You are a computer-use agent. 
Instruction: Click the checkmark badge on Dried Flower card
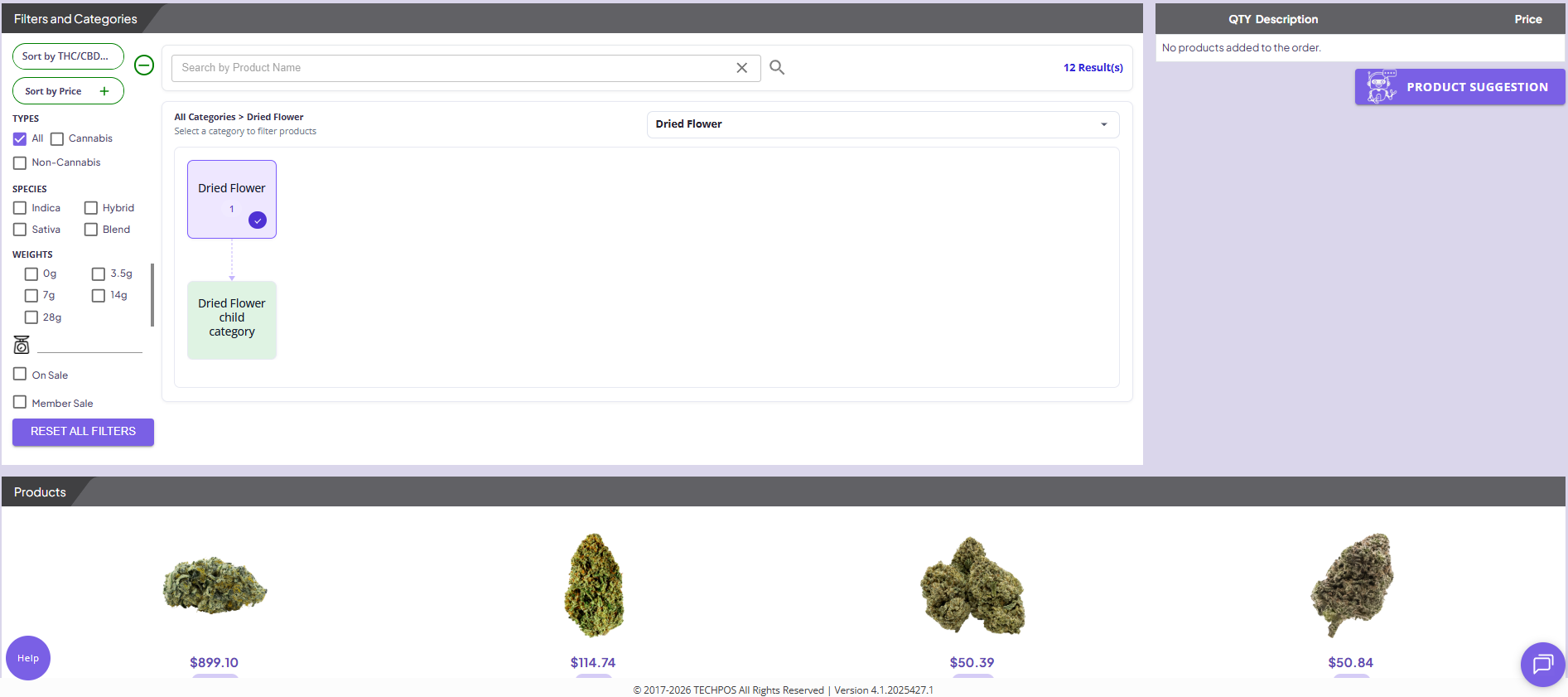coord(258,220)
